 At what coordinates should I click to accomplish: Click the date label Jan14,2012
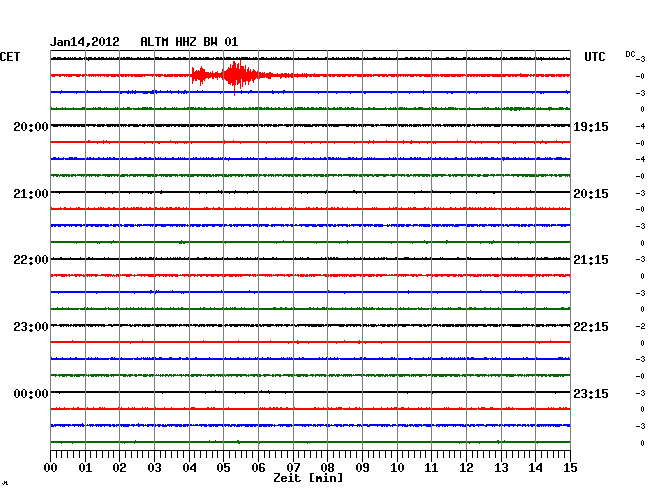[x=85, y=42]
